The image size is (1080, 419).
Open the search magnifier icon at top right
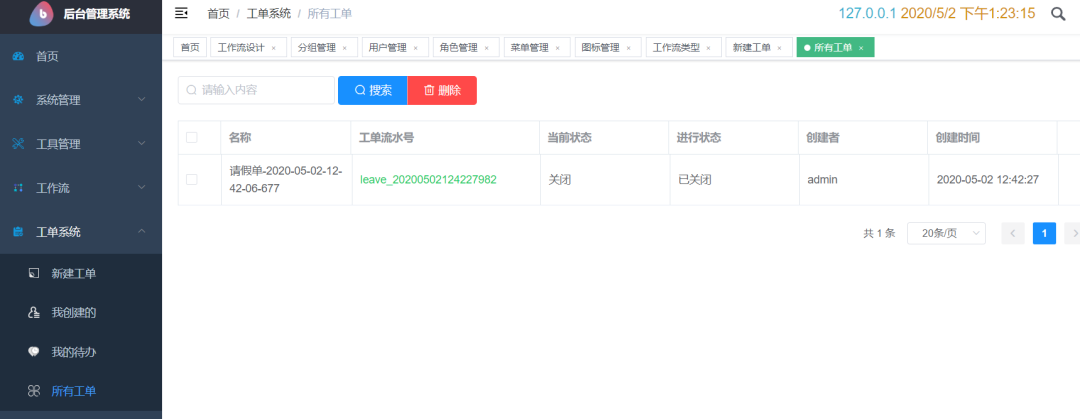click(x=1058, y=14)
